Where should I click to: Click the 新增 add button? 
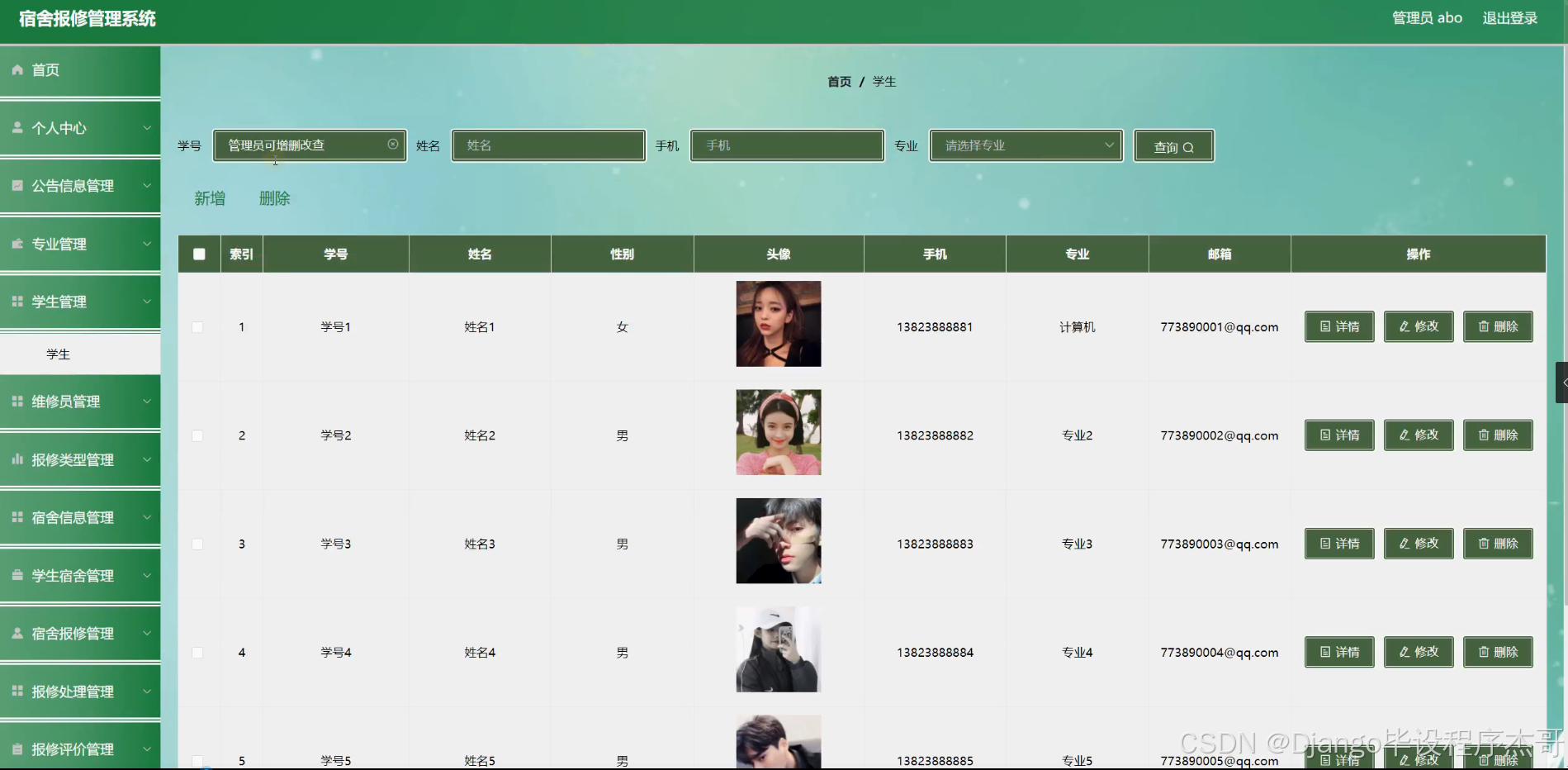click(x=210, y=198)
